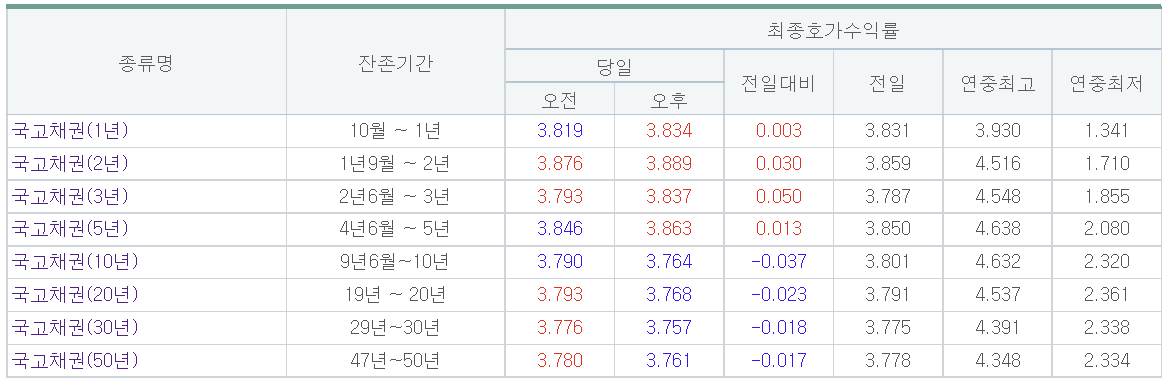Click yearly high value 3.930
Screen dimensions: 1165x378
997,131
